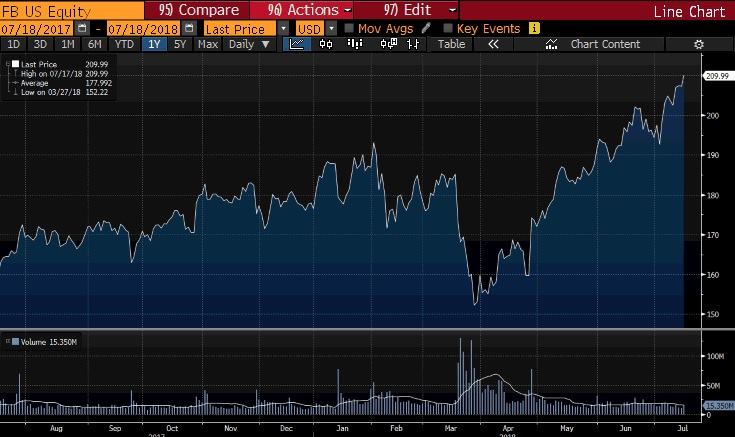This screenshot has width=735, height=437.
Task: Click the Line Chart title label
Action: pyautogui.click(x=689, y=11)
